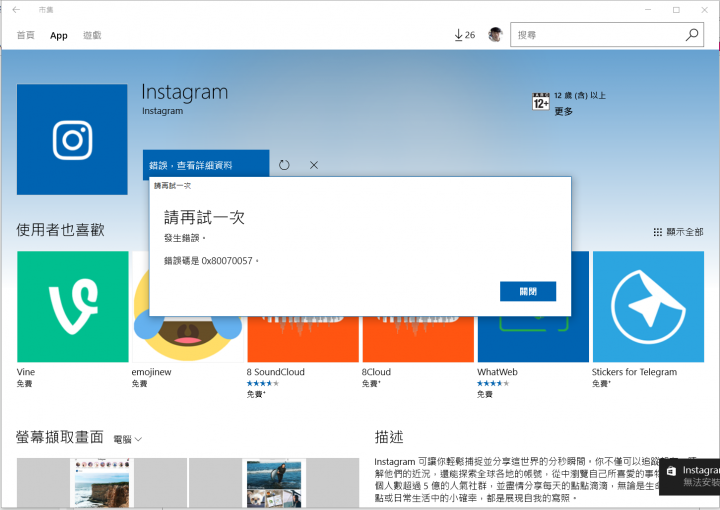Open the emojinew app tile
720x510 pixels.
[x=187, y=339]
